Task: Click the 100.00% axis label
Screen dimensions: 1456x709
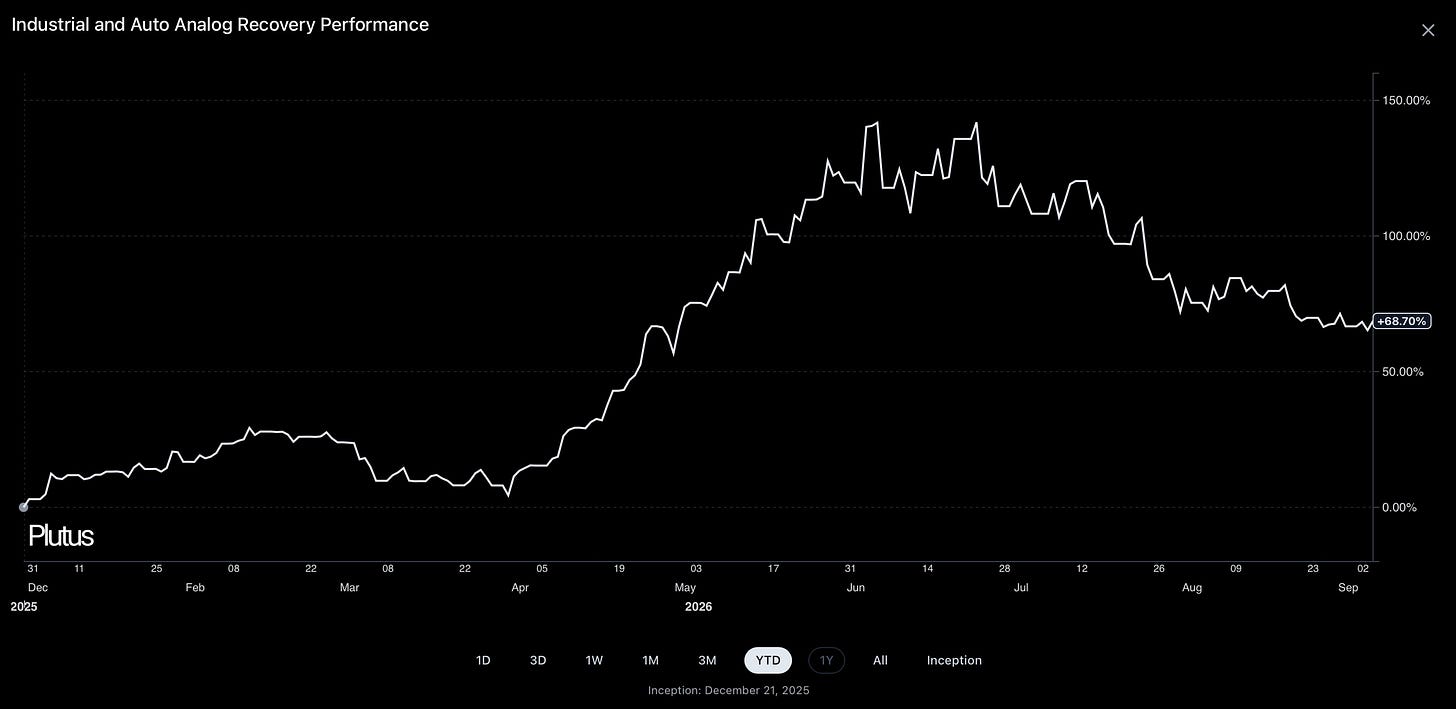Action: coord(1405,236)
